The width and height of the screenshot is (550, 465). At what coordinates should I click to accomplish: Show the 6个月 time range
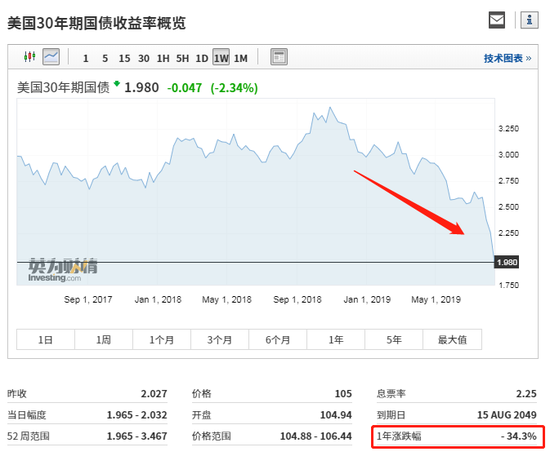point(278,339)
